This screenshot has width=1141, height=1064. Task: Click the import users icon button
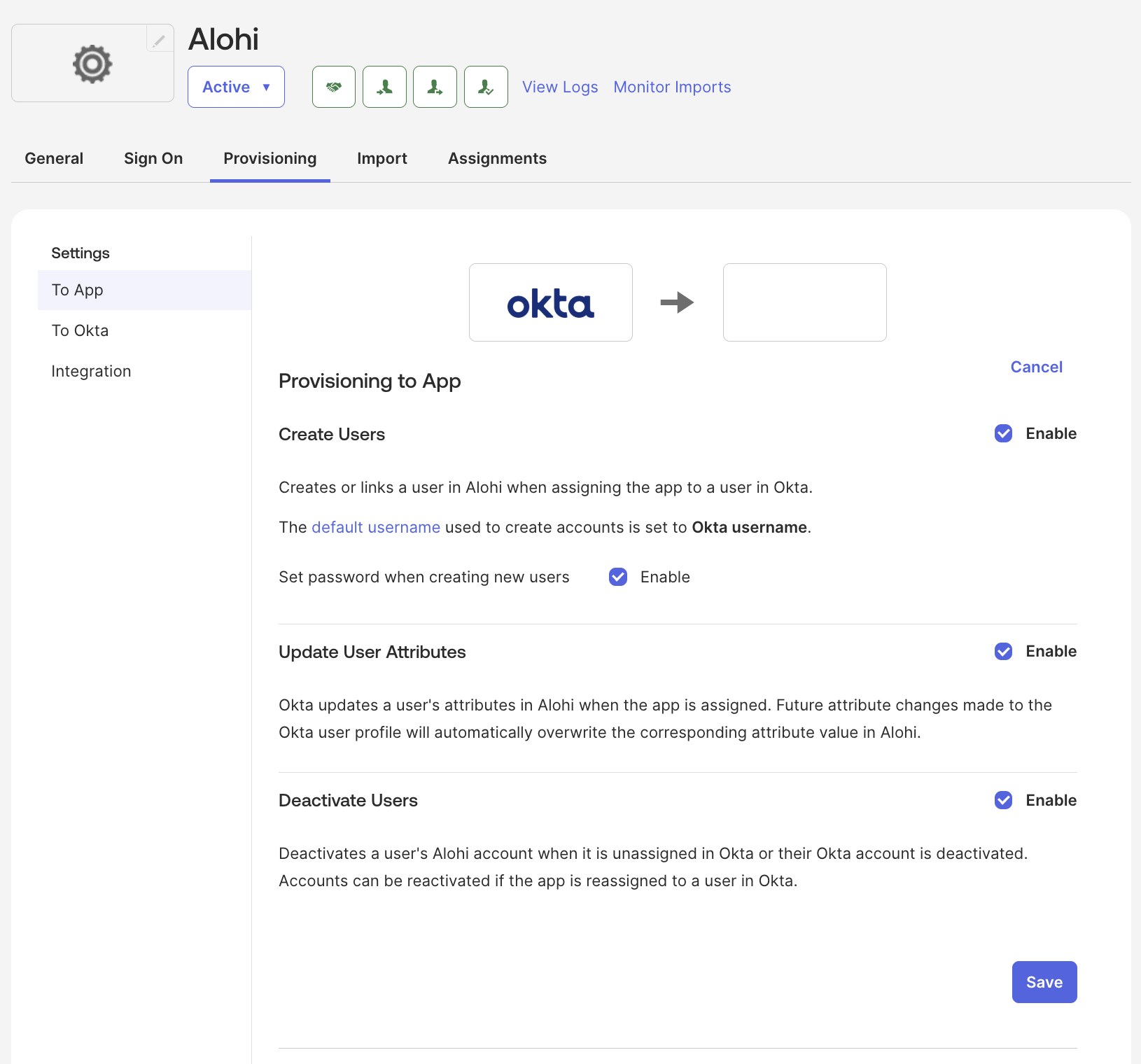[384, 87]
